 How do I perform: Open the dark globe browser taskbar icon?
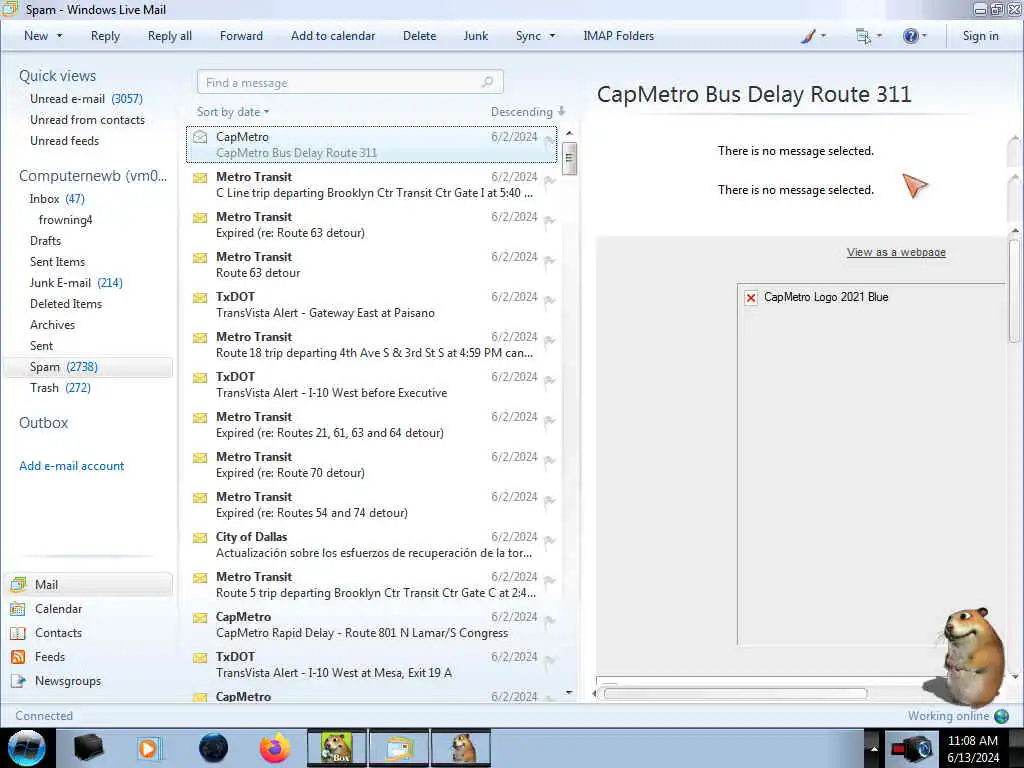pyautogui.click(x=213, y=748)
